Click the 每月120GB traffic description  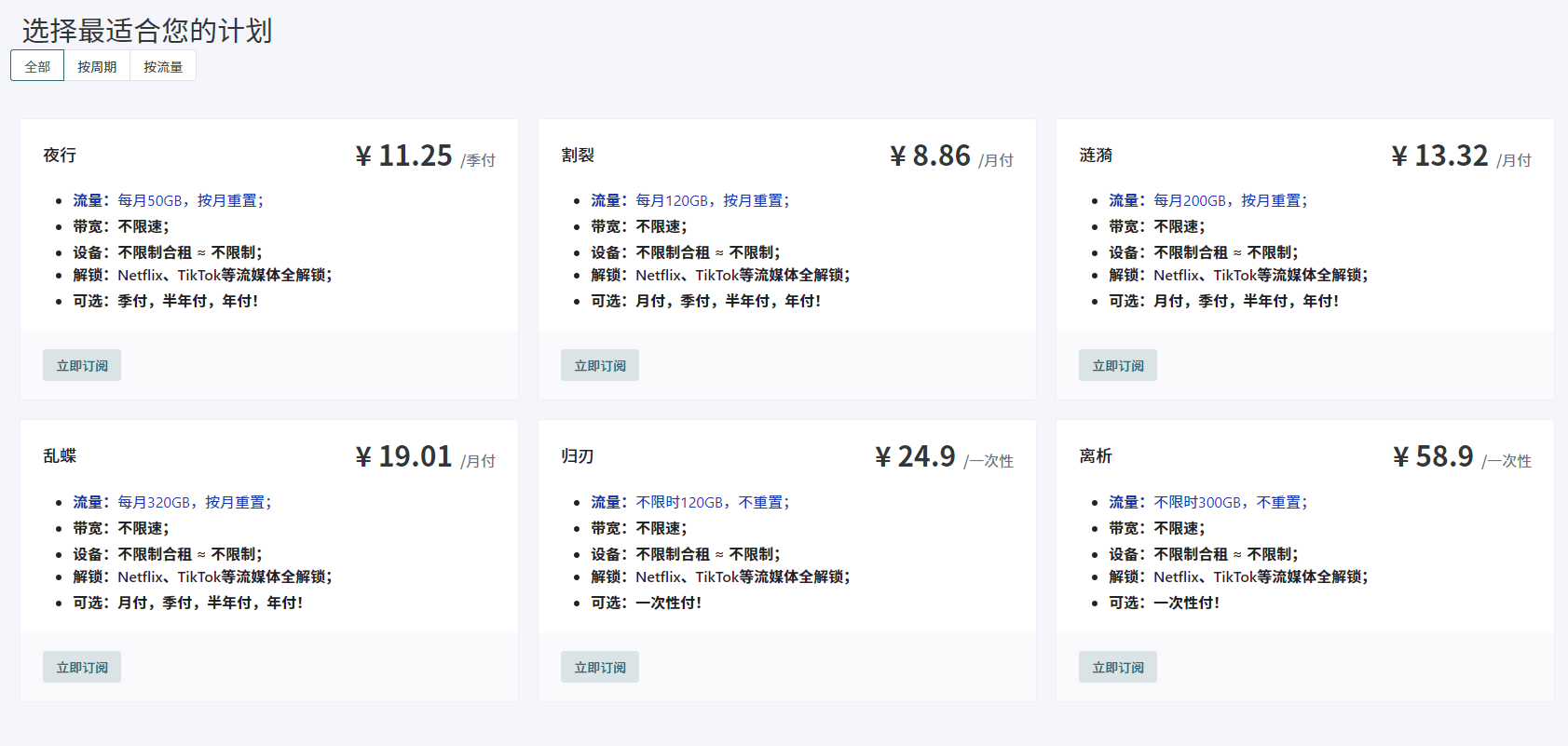click(x=712, y=201)
